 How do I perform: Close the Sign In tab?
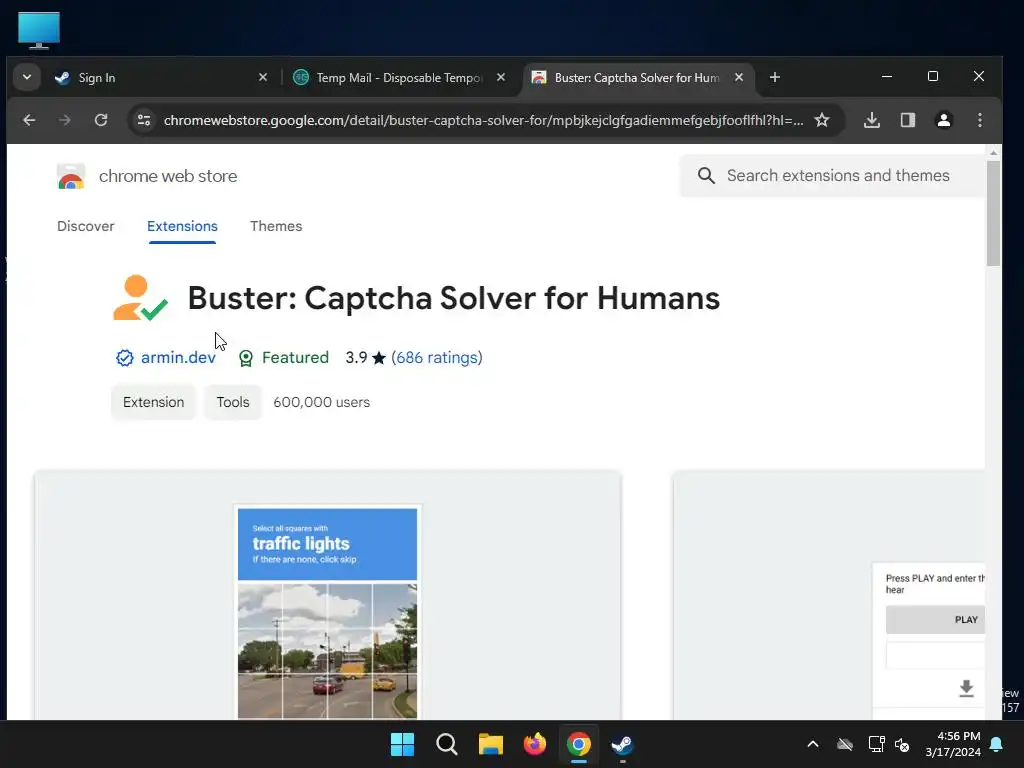(x=263, y=77)
